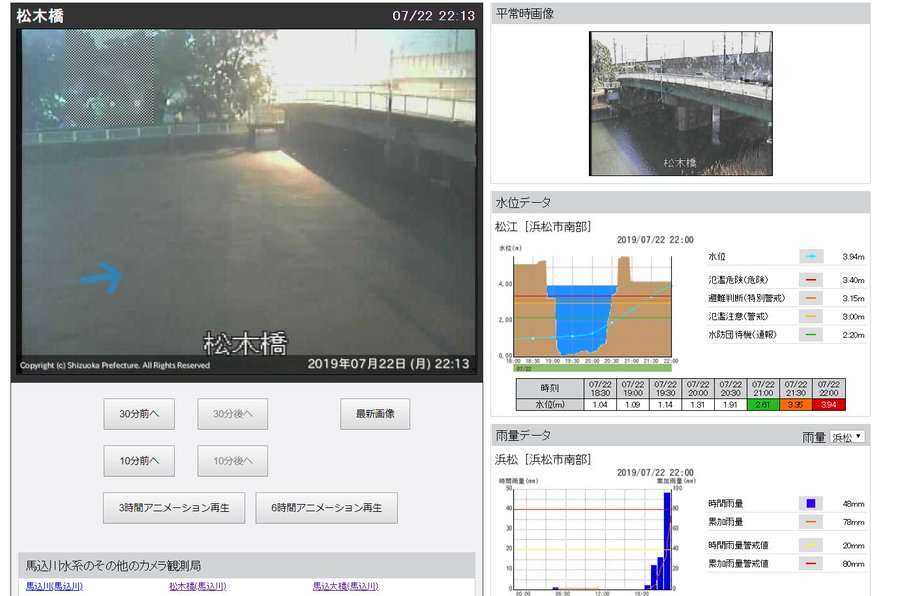Click the 平常時画像 section header

[680, 14]
